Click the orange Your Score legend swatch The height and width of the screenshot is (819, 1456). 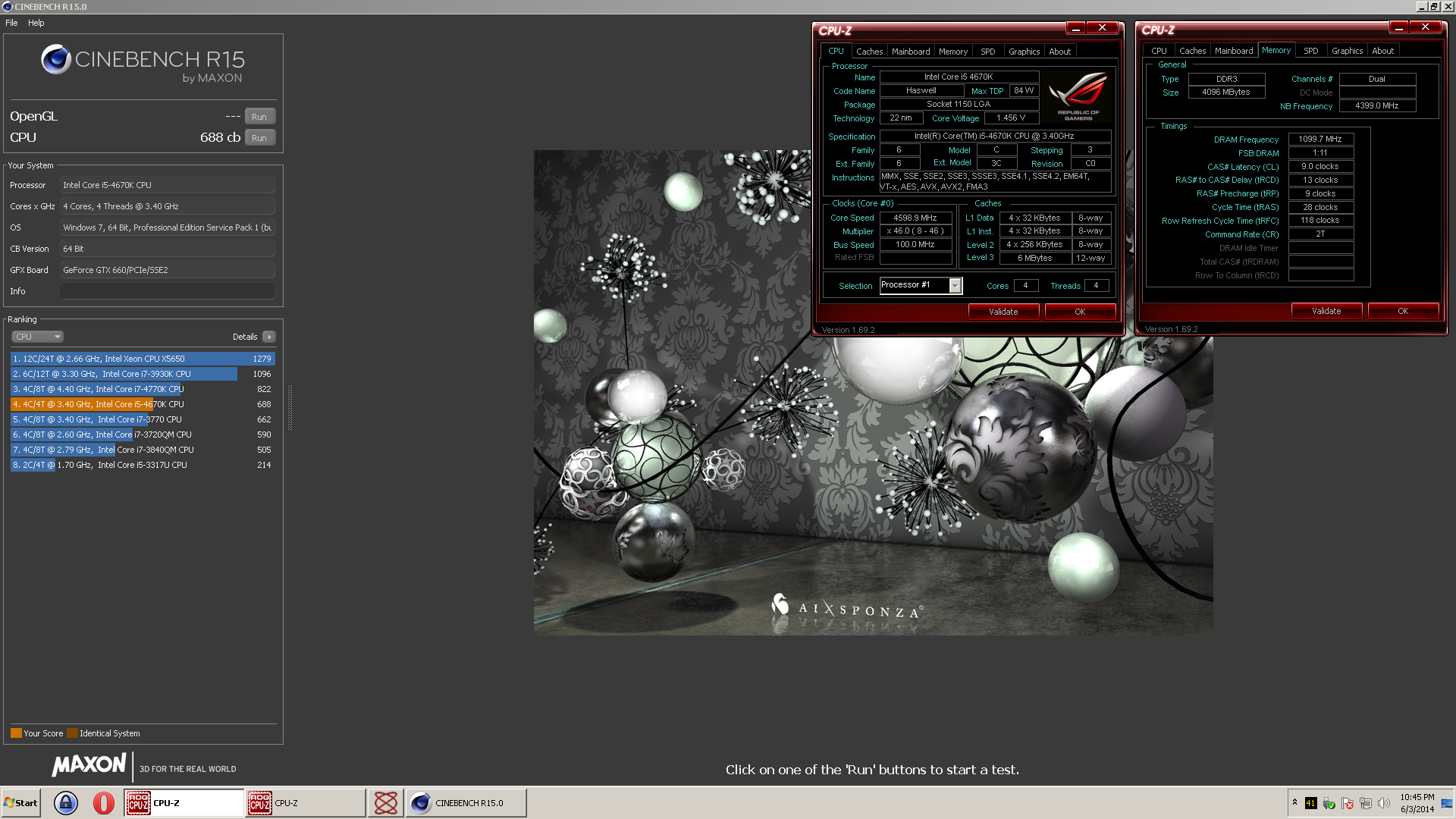click(x=16, y=733)
